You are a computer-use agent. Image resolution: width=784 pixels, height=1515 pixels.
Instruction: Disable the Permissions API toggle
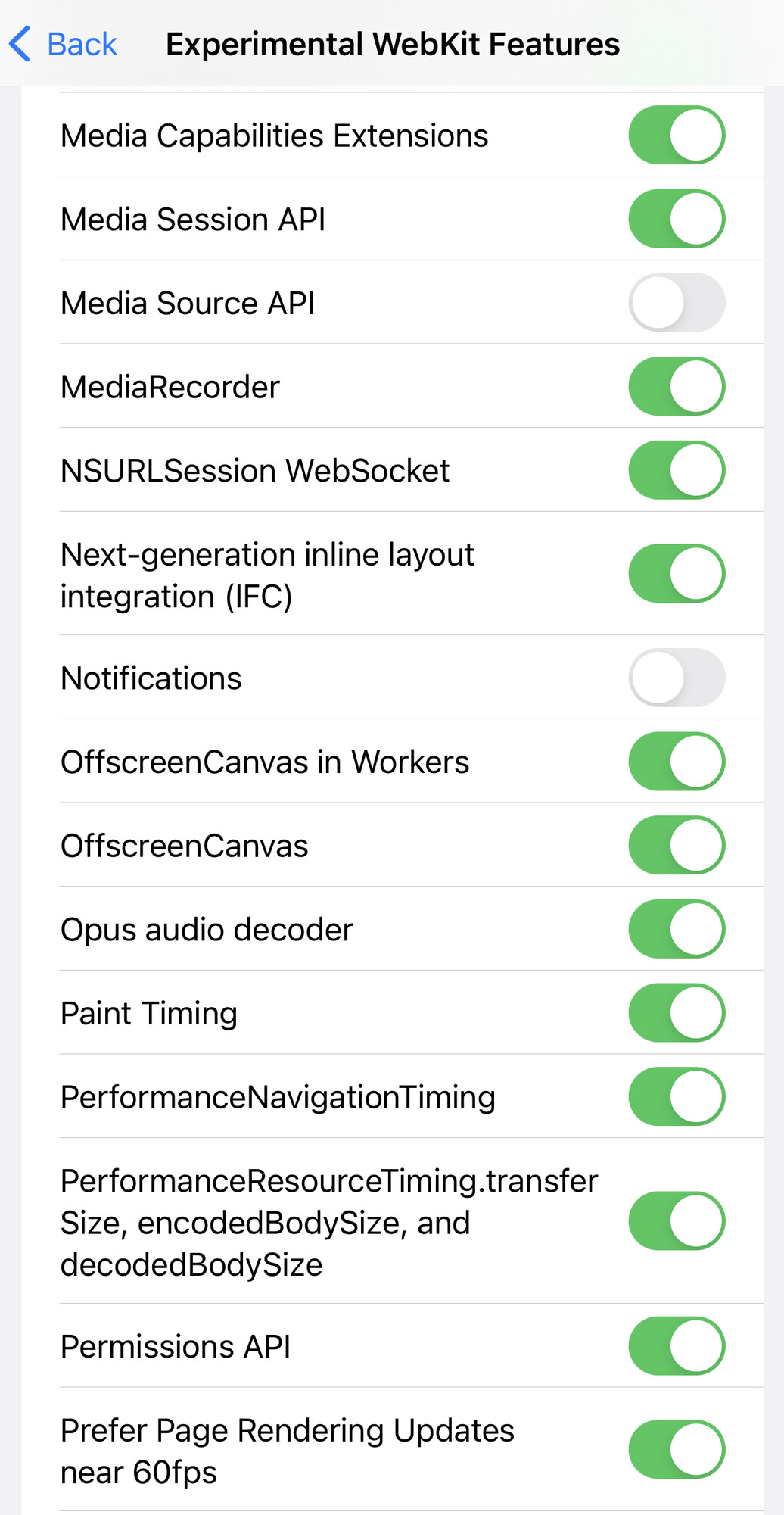677,1346
